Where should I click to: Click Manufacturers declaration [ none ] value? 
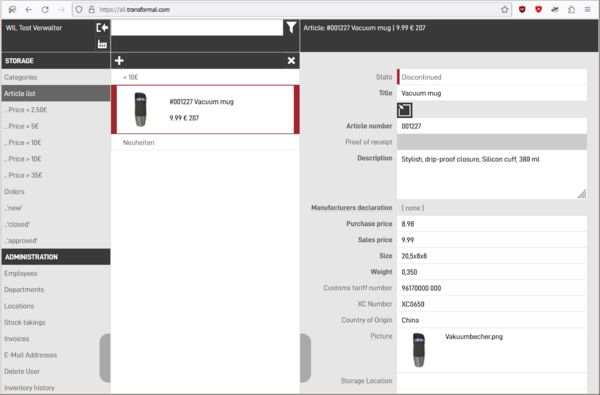tap(412, 208)
